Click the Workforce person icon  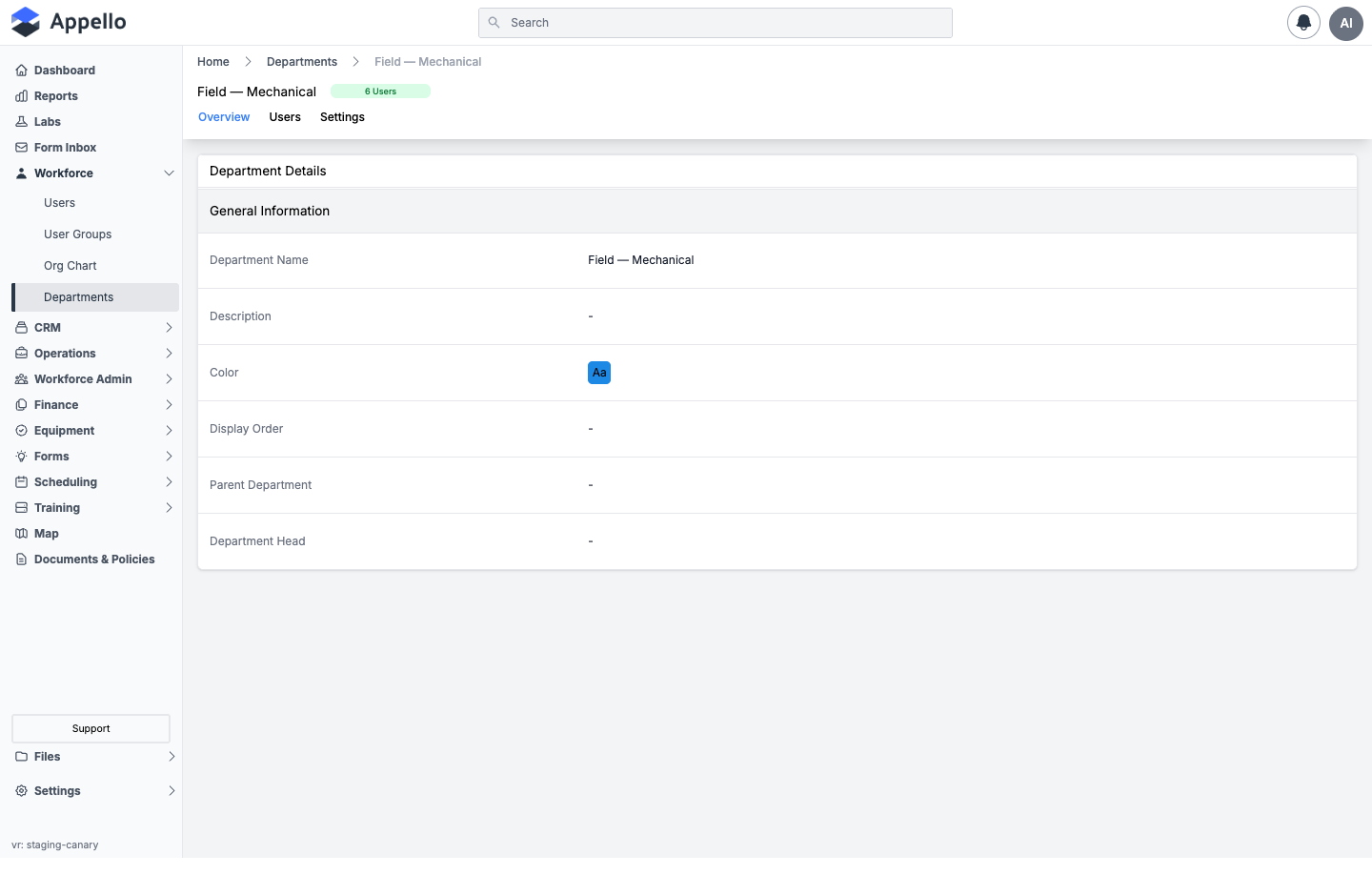pos(21,173)
